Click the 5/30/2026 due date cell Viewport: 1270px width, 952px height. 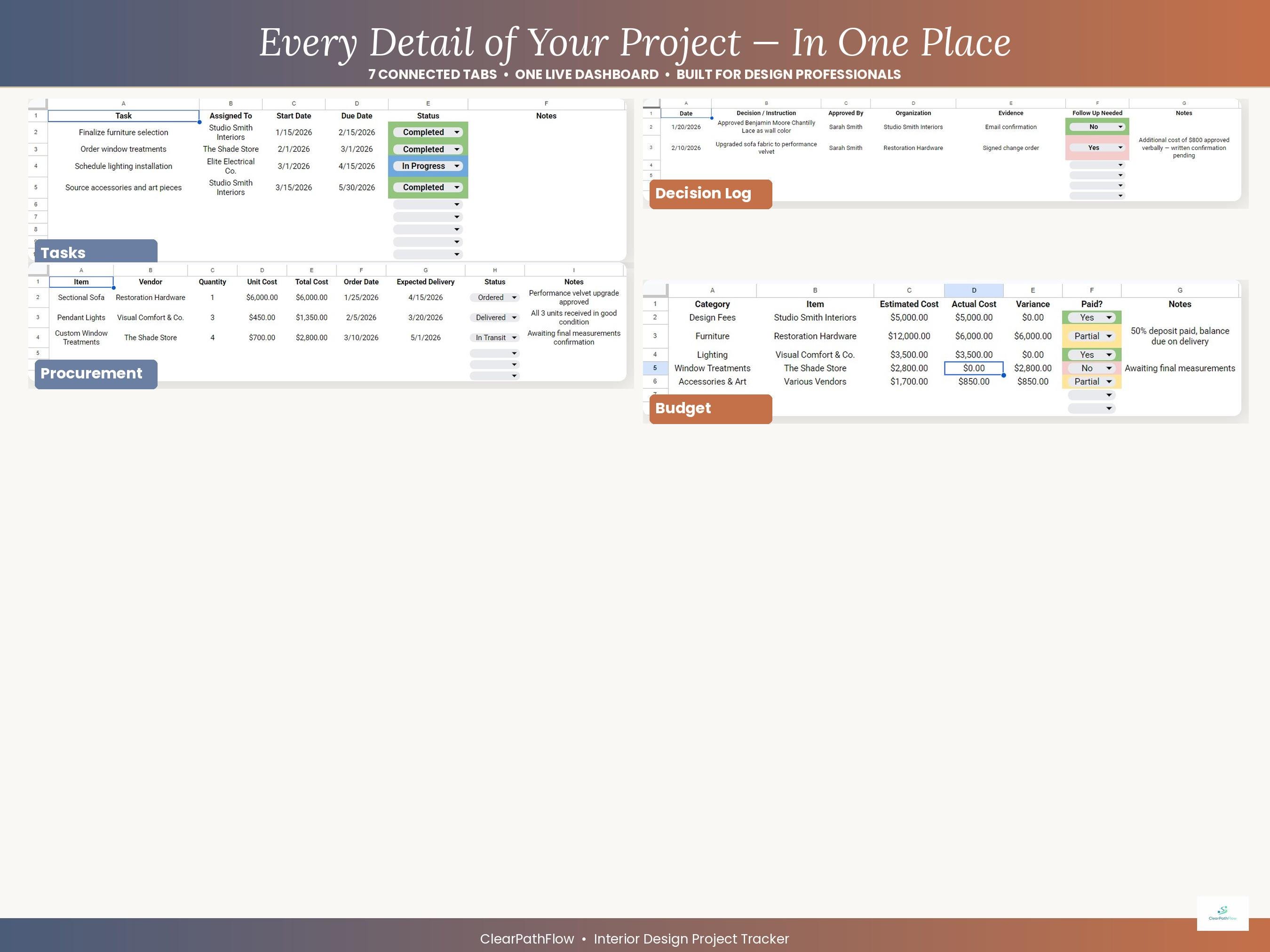(x=357, y=188)
